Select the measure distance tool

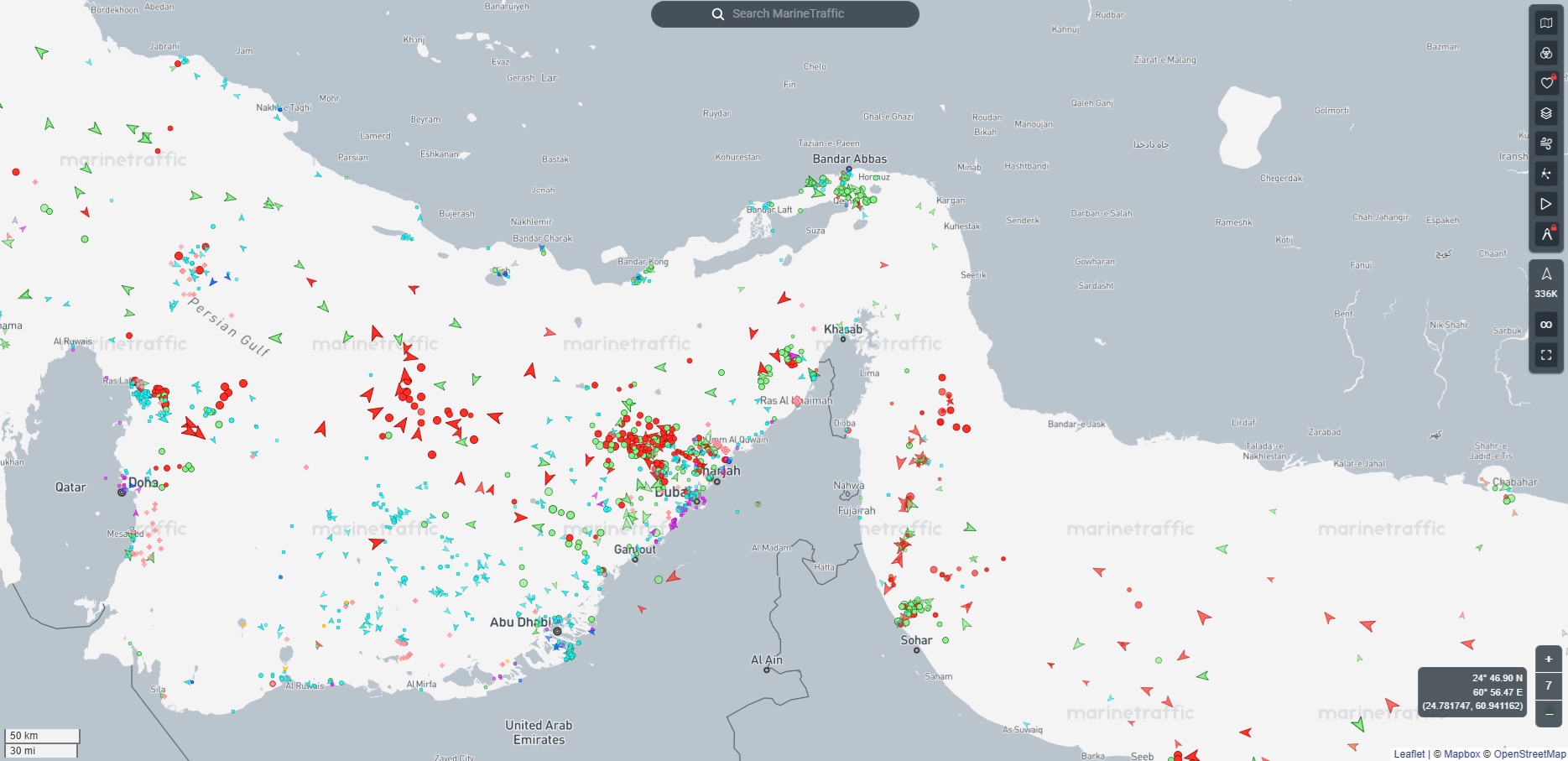pyautogui.click(x=1546, y=234)
